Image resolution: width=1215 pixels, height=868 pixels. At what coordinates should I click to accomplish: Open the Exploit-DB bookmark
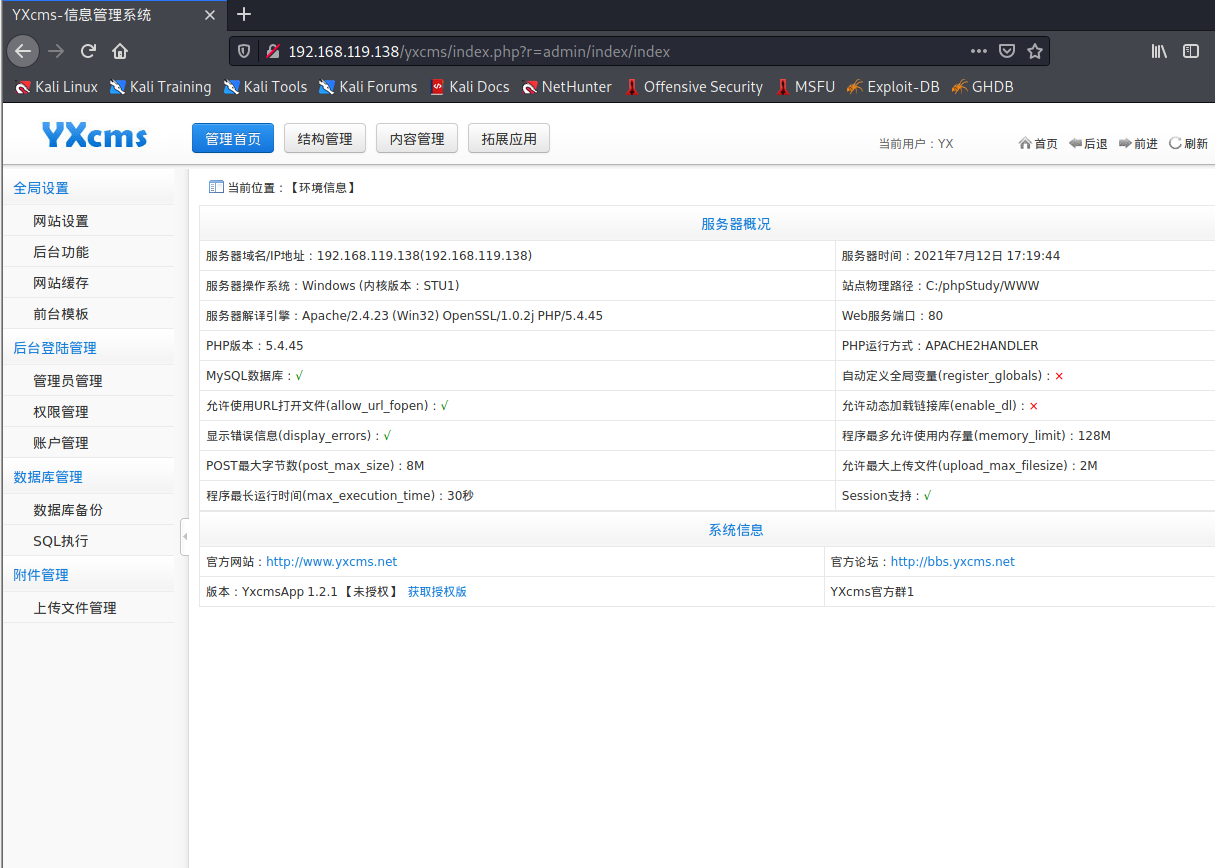pyautogui.click(x=893, y=87)
